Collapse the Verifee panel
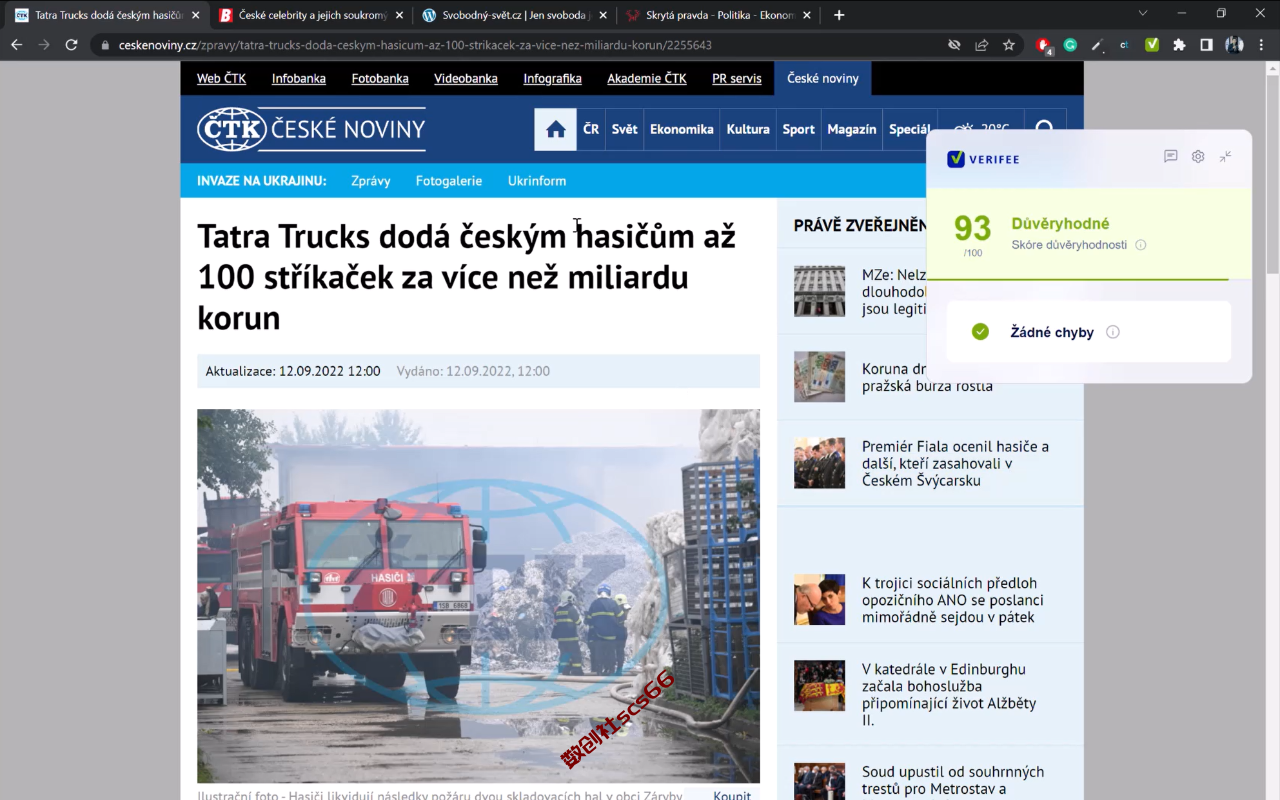 [1225, 157]
